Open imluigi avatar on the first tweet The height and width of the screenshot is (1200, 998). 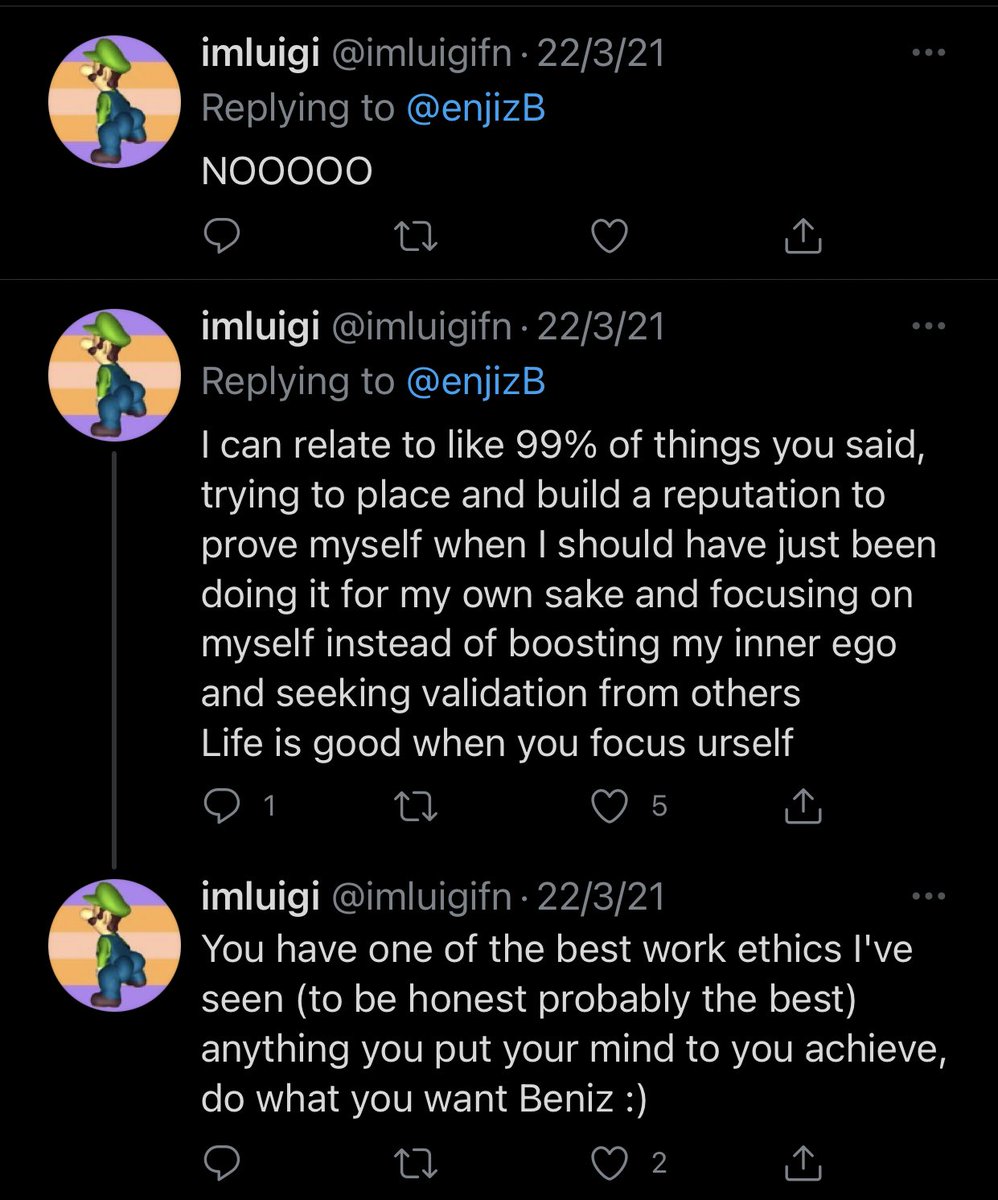tap(115, 102)
